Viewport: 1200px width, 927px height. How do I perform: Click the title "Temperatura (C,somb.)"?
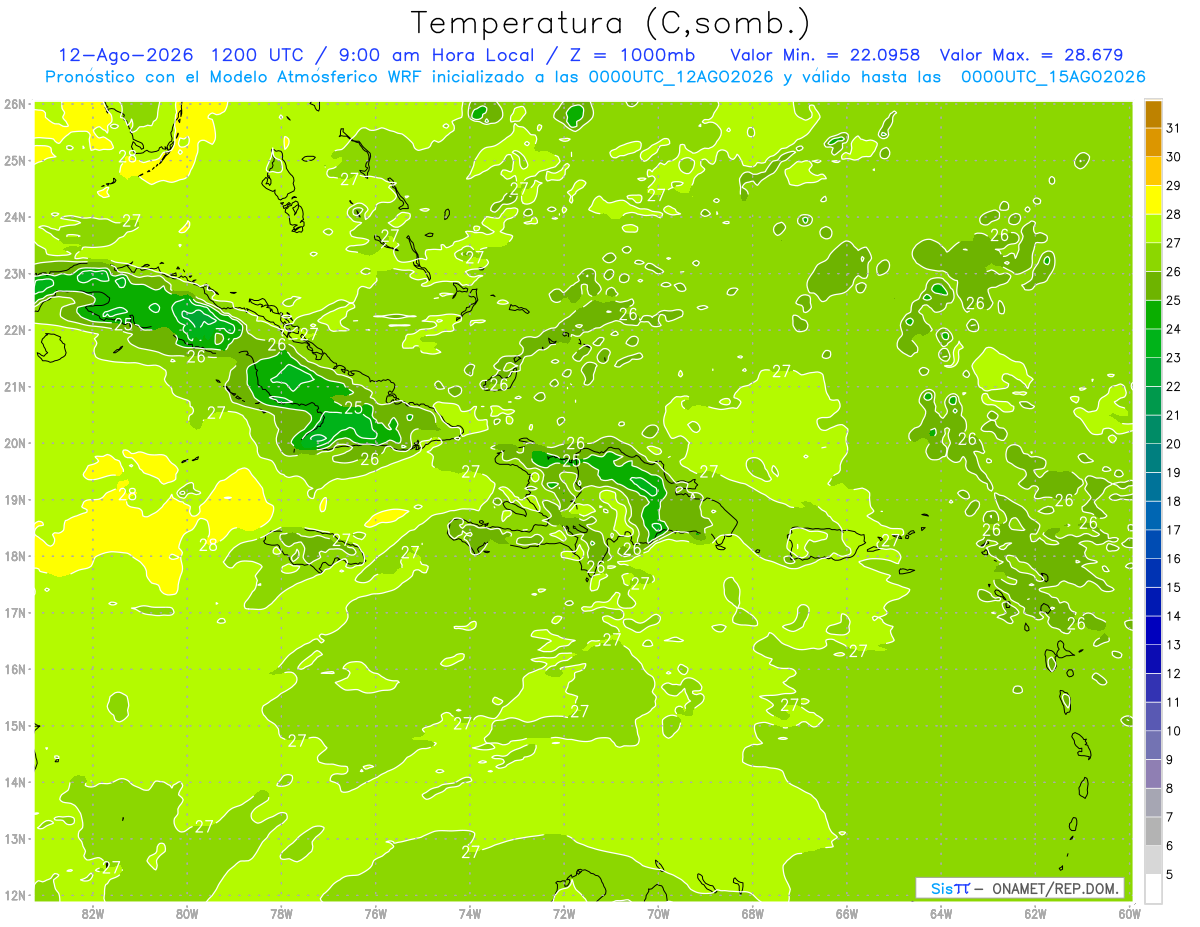pos(611,22)
